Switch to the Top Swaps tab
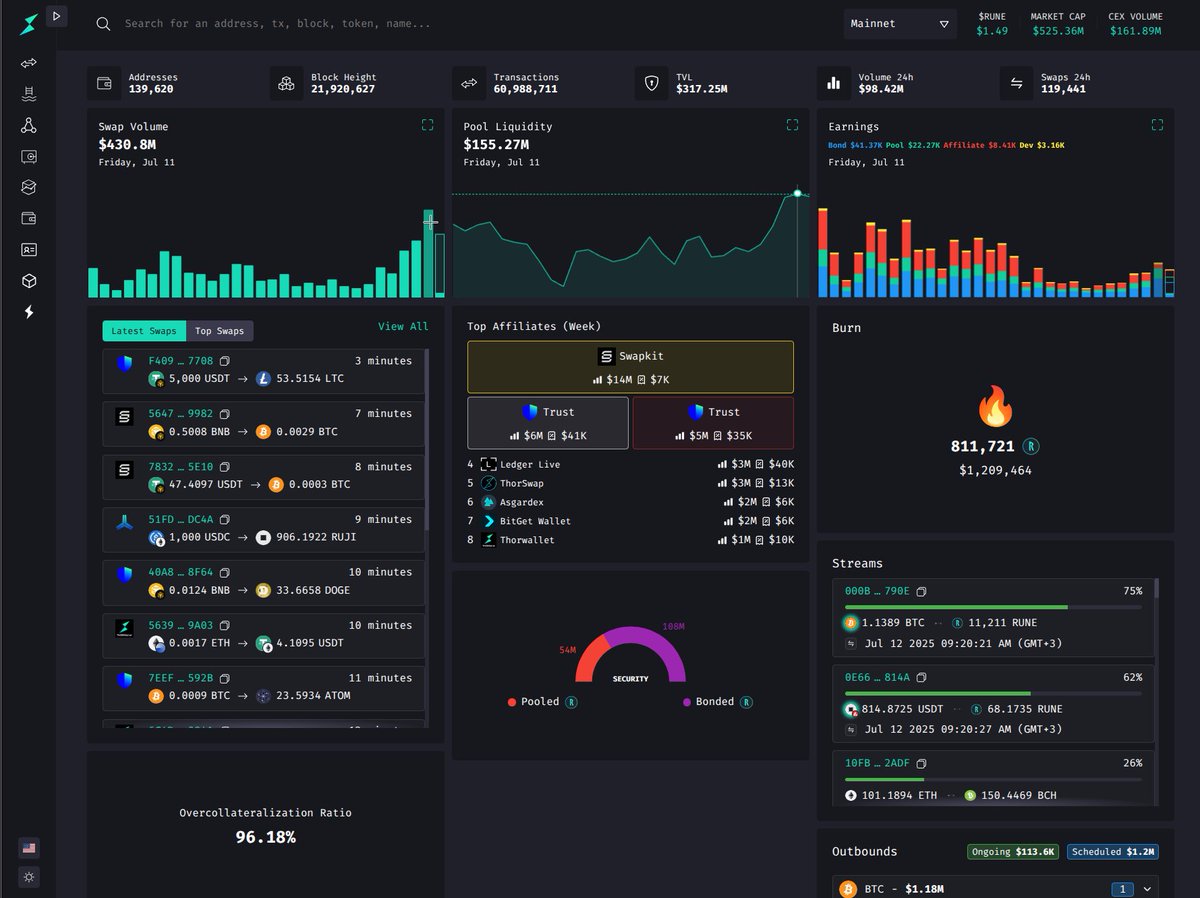The width and height of the screenshot is (1200, 898). point(220,330)
